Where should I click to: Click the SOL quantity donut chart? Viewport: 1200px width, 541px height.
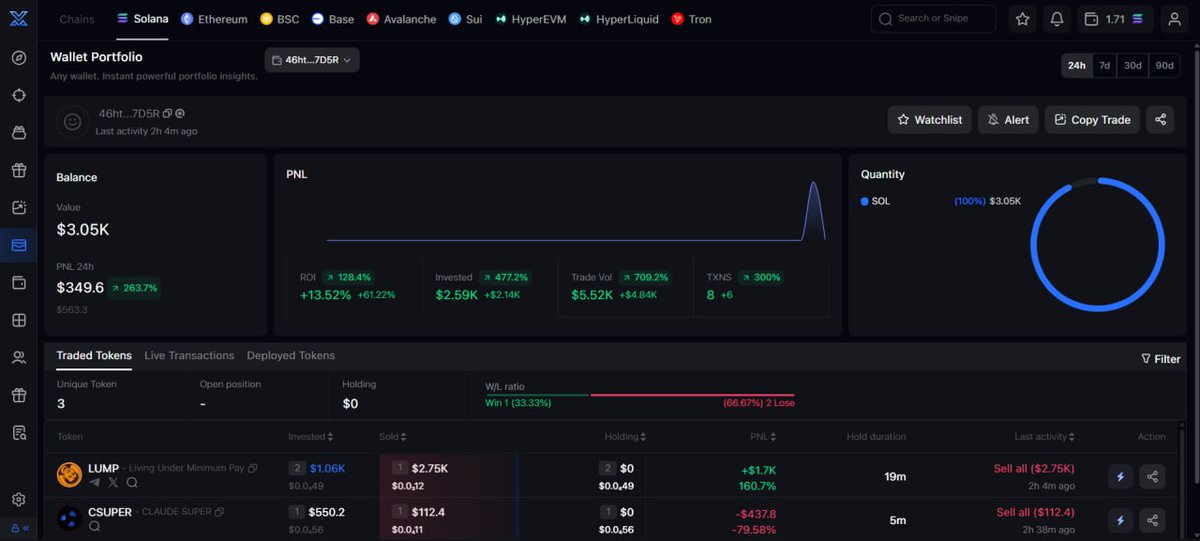[x=1098, y=245]
